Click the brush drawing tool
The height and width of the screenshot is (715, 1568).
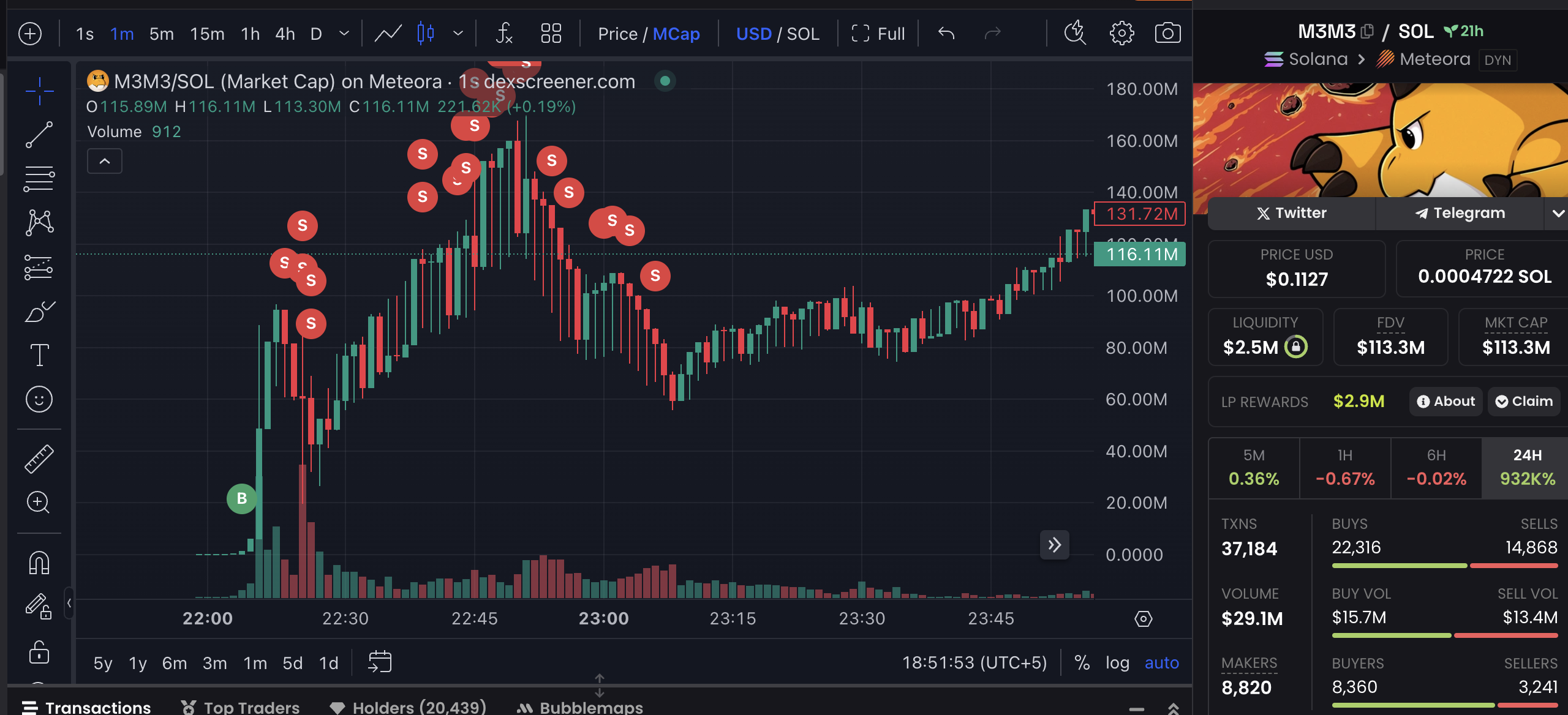click(39, 312)
